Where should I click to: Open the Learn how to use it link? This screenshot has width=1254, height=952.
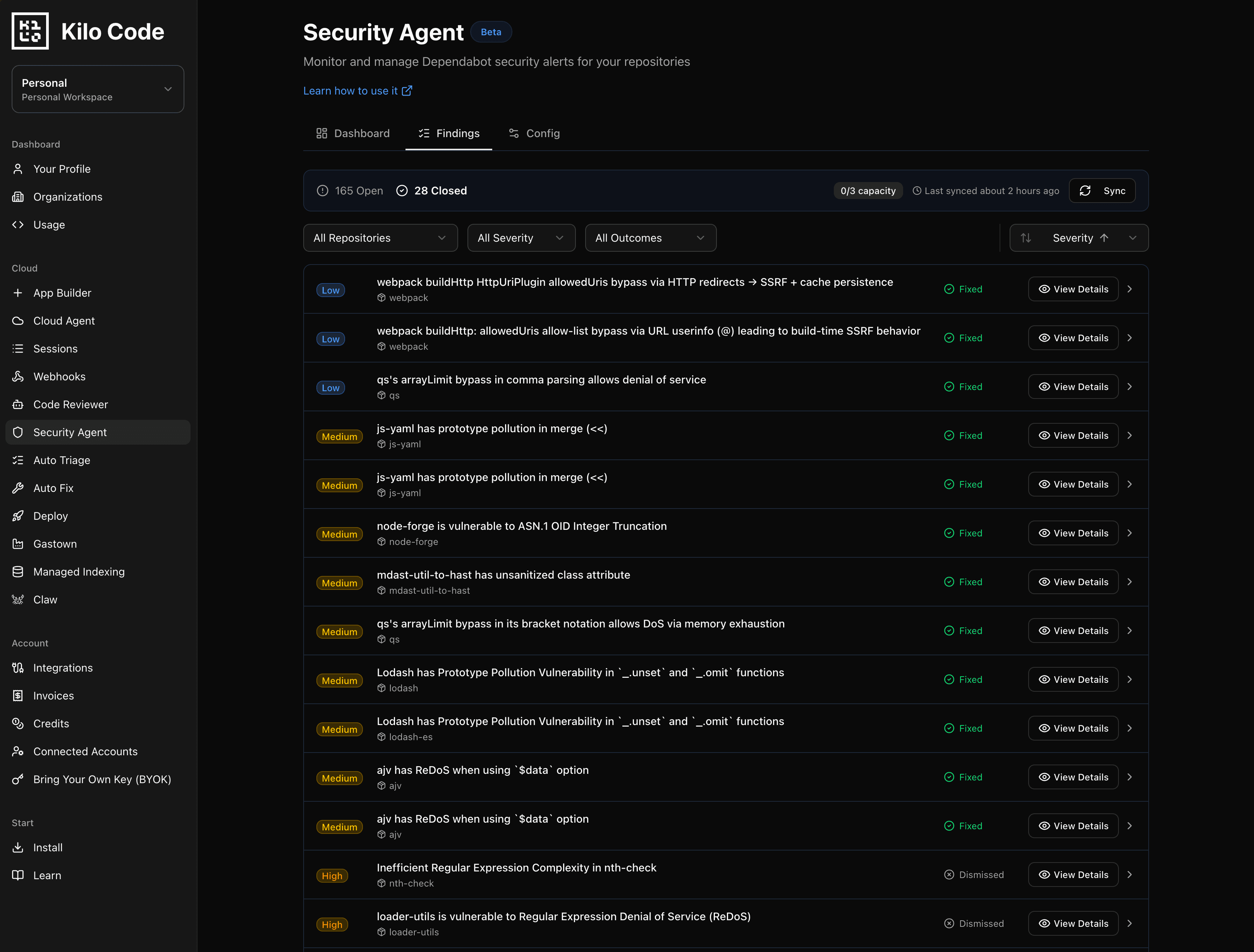(358, 91)
